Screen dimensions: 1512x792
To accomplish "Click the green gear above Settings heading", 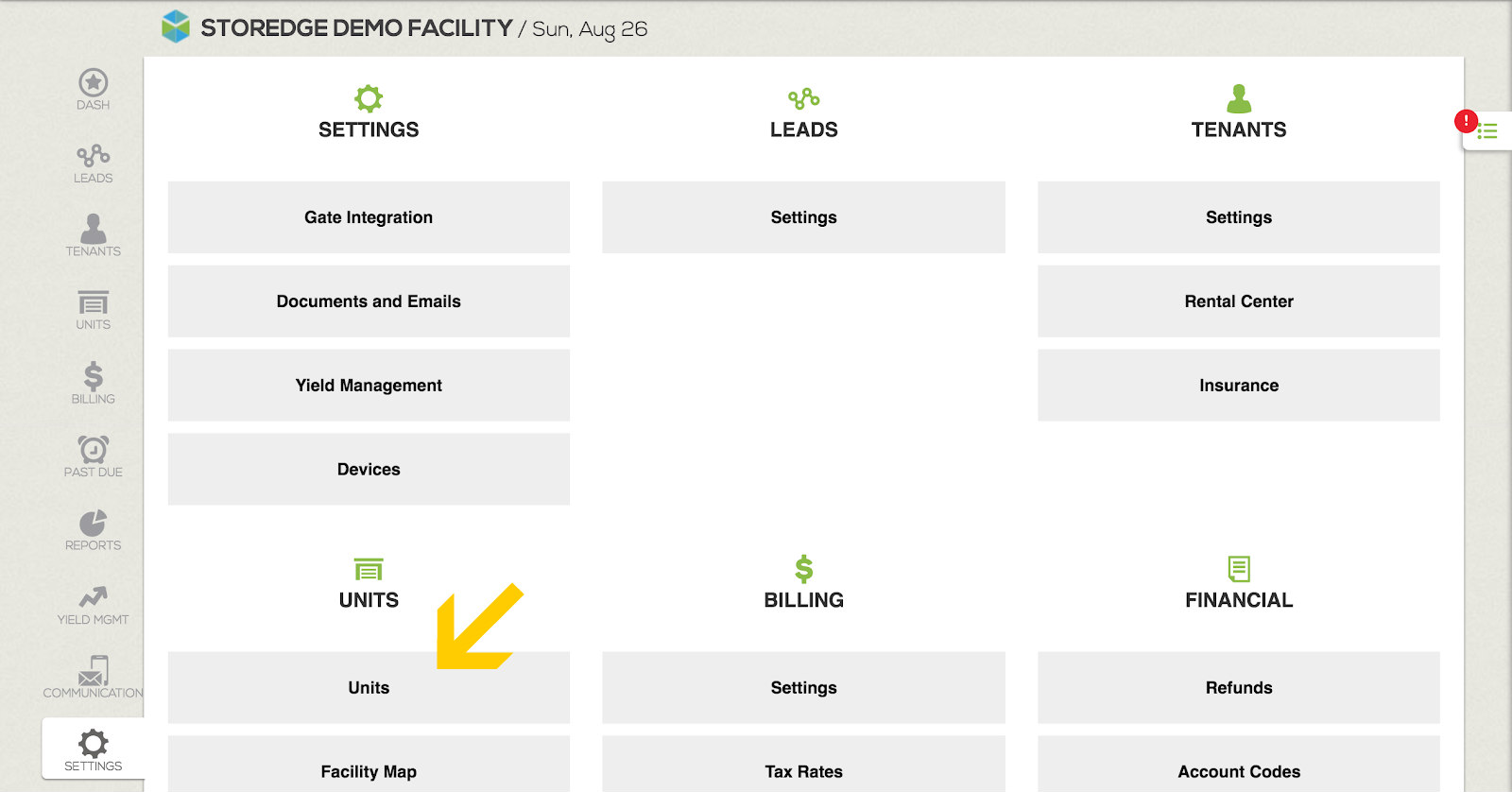I will click(x=369, y=98).
